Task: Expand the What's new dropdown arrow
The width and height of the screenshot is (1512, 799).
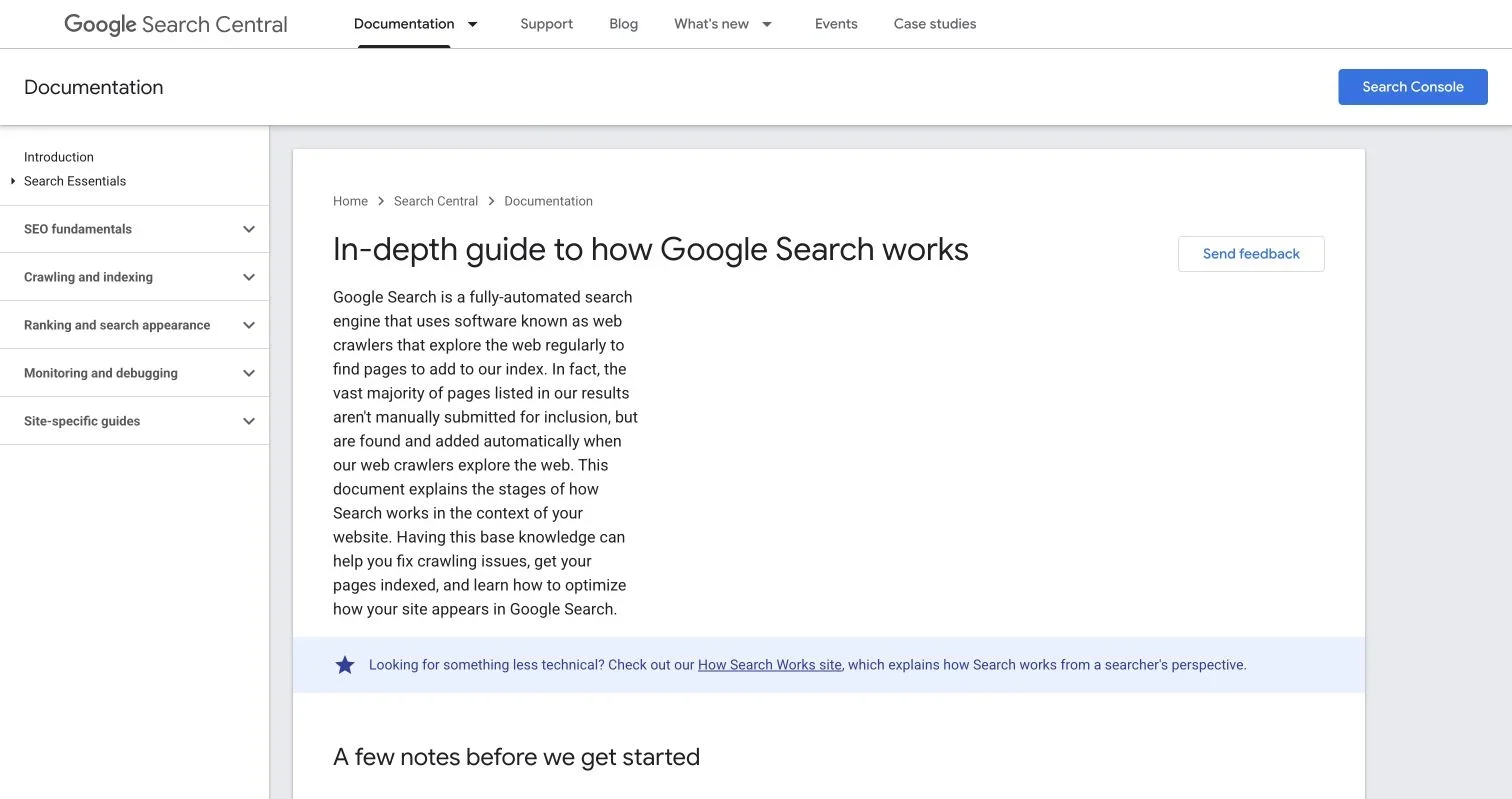Action: (767, 24)
